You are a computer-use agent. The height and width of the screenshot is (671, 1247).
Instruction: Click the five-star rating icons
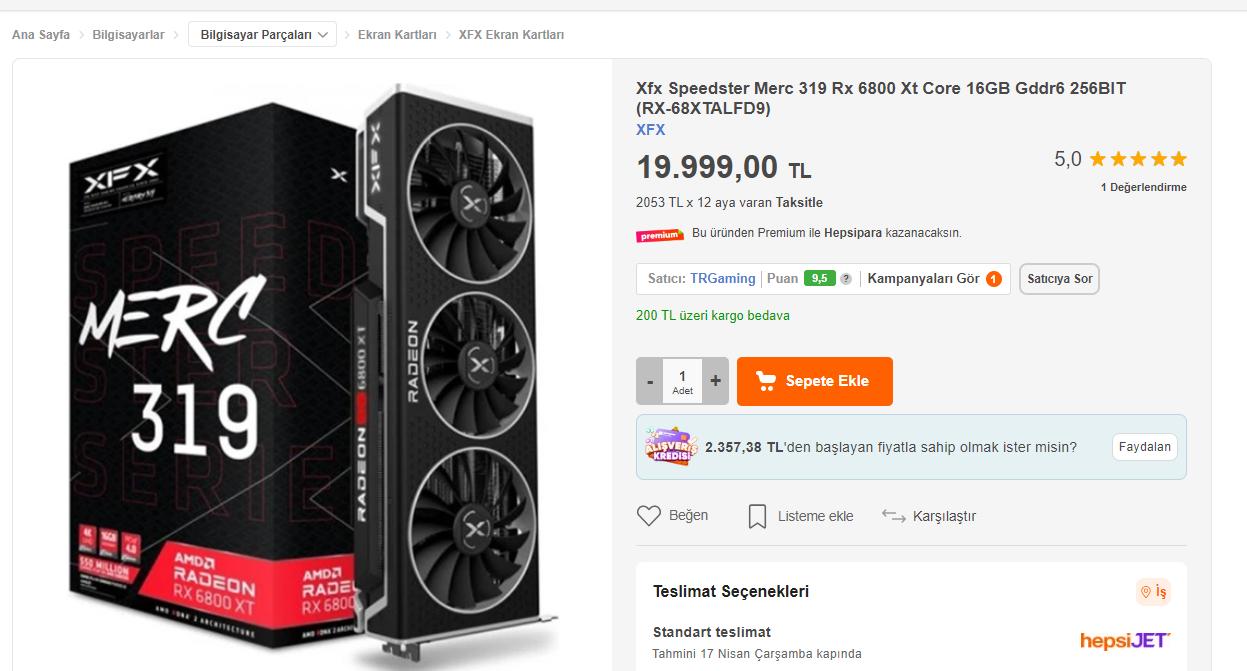tap(1138, 159)
